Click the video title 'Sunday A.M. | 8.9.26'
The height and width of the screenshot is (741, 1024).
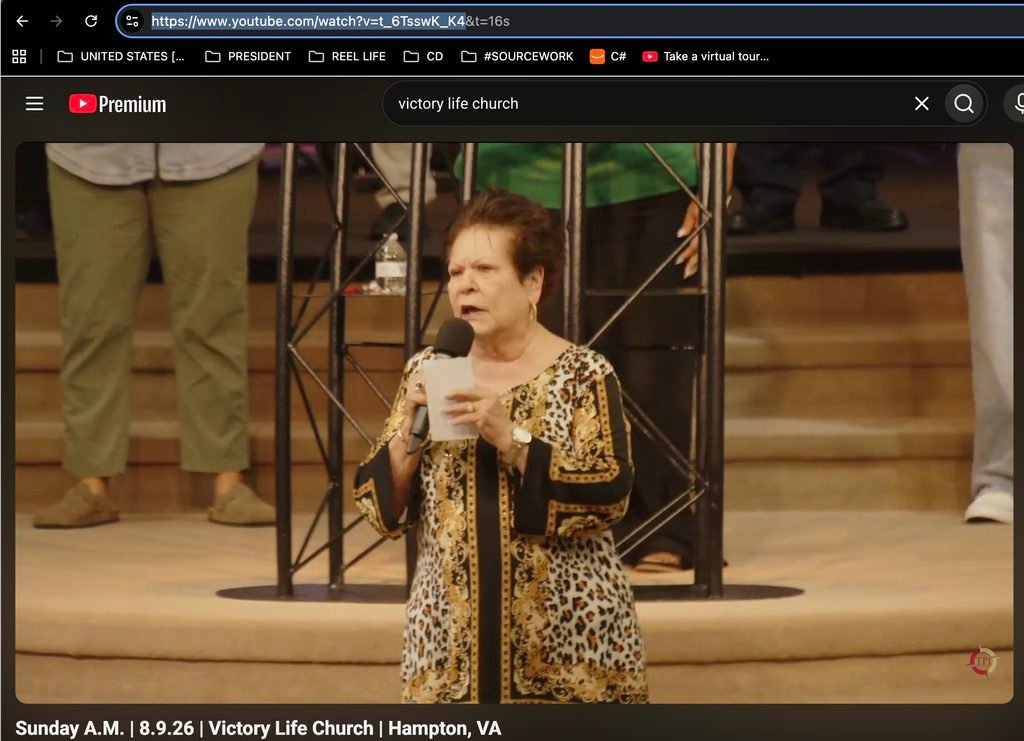pyautogui.click(x=259, y=728)
